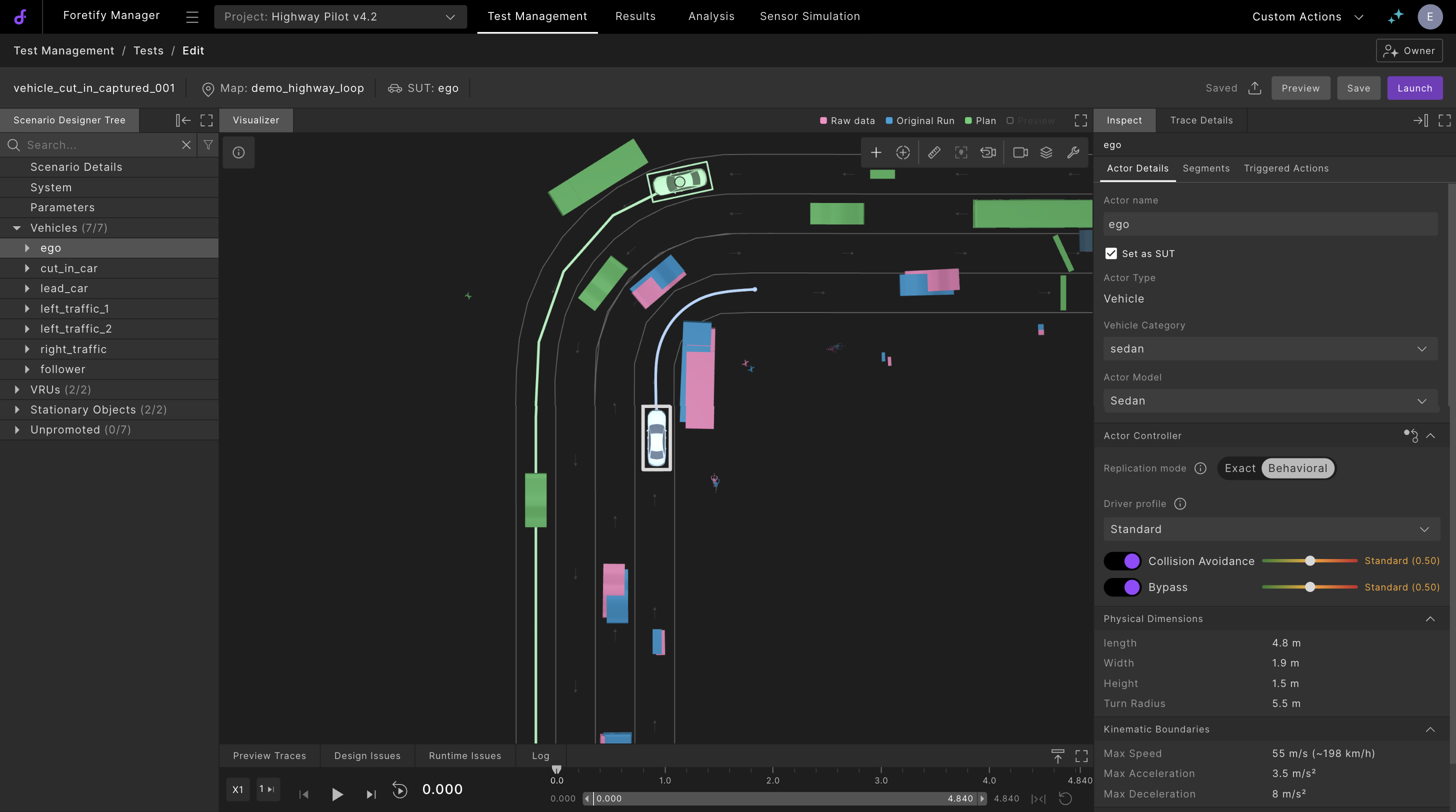Click the Launch button
The image size is (1456, 812).
1414,88
